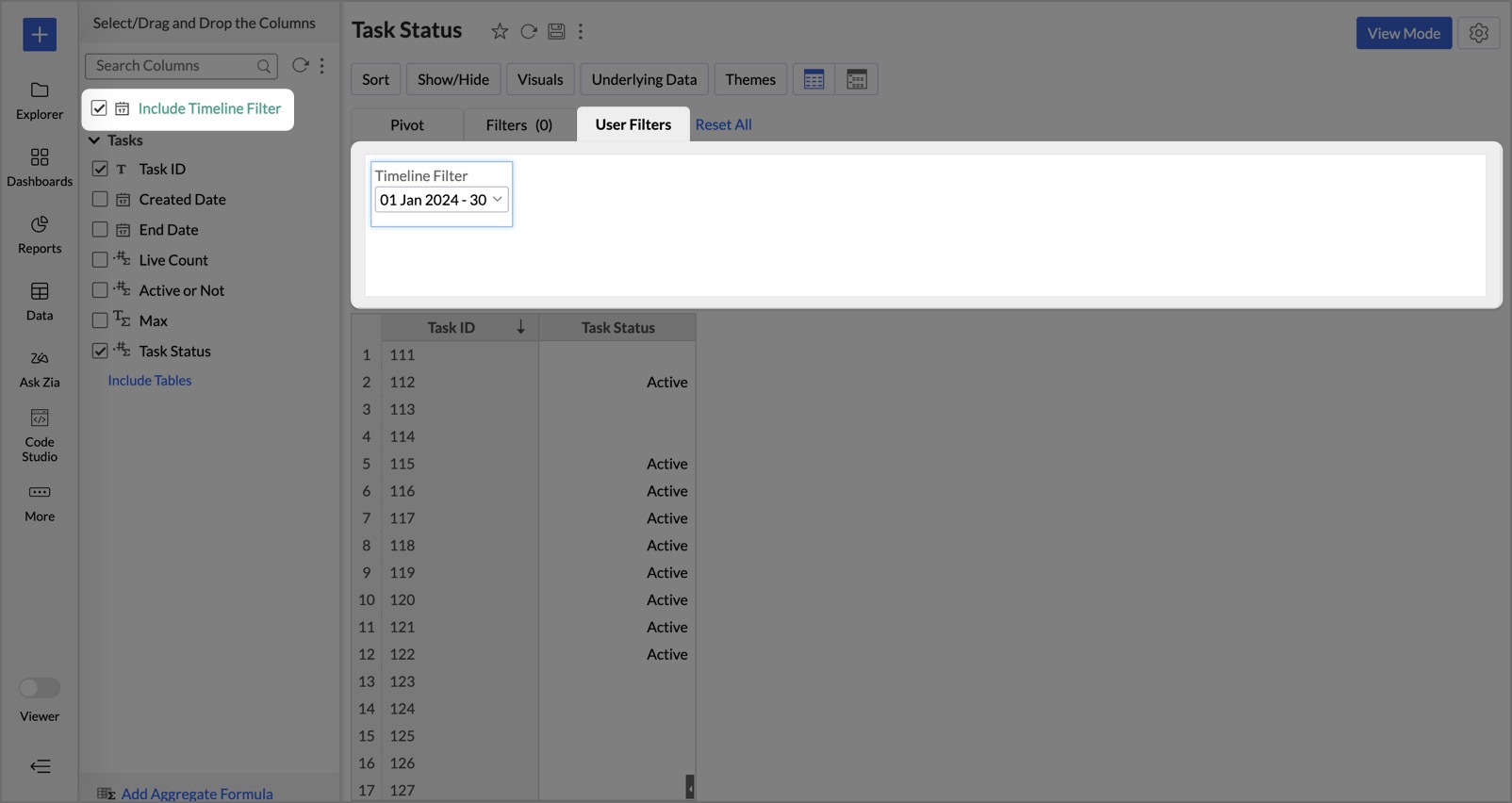The image size is (1512, 803).
Task: Open the Data section
Action: point(40,302)
